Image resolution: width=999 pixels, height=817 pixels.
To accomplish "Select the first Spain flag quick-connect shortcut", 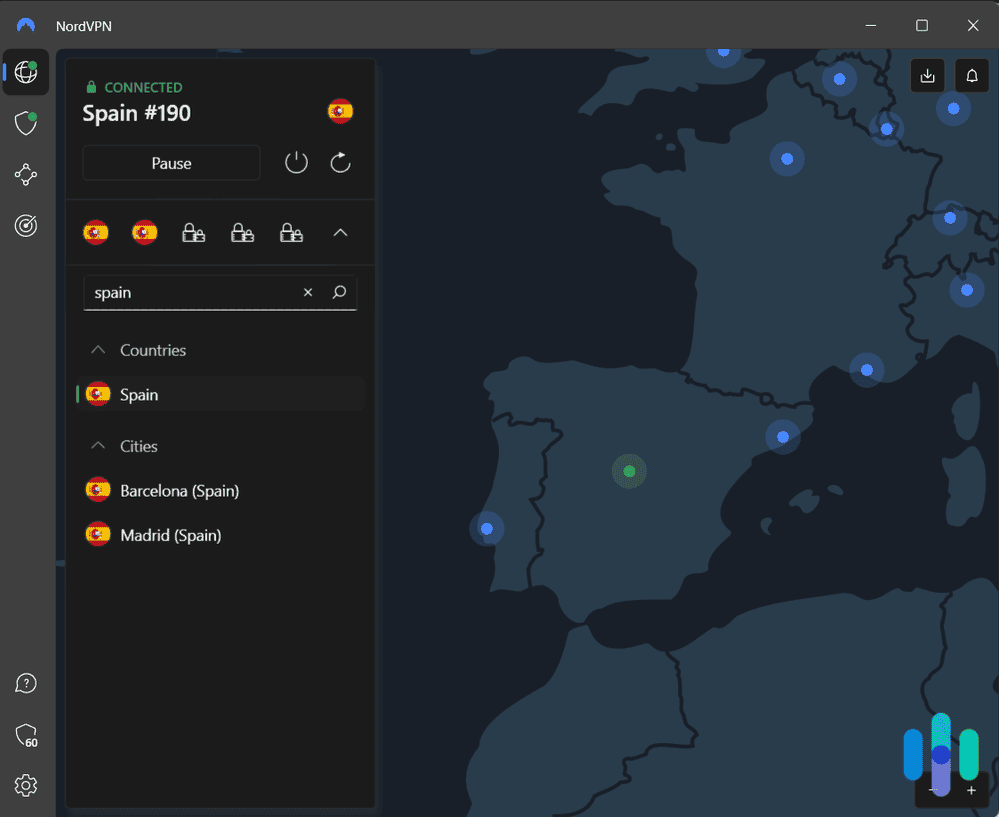I will [x=95, y=232].
